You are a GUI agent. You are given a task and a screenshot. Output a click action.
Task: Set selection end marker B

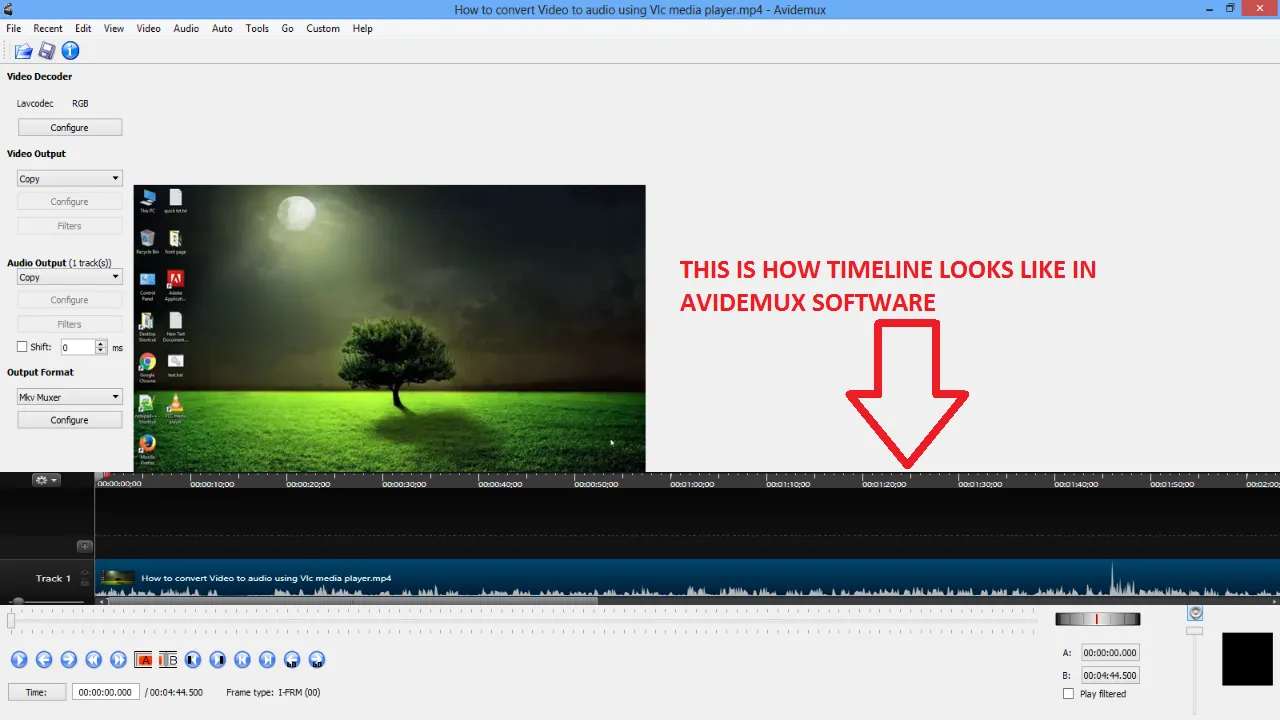tap(168, 659)
